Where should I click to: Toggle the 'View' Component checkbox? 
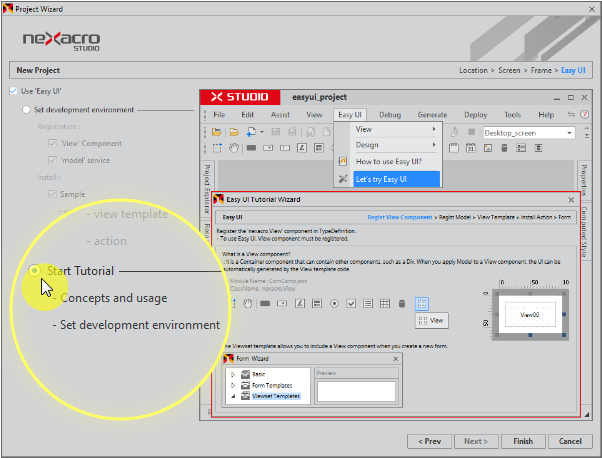[53, 143]
